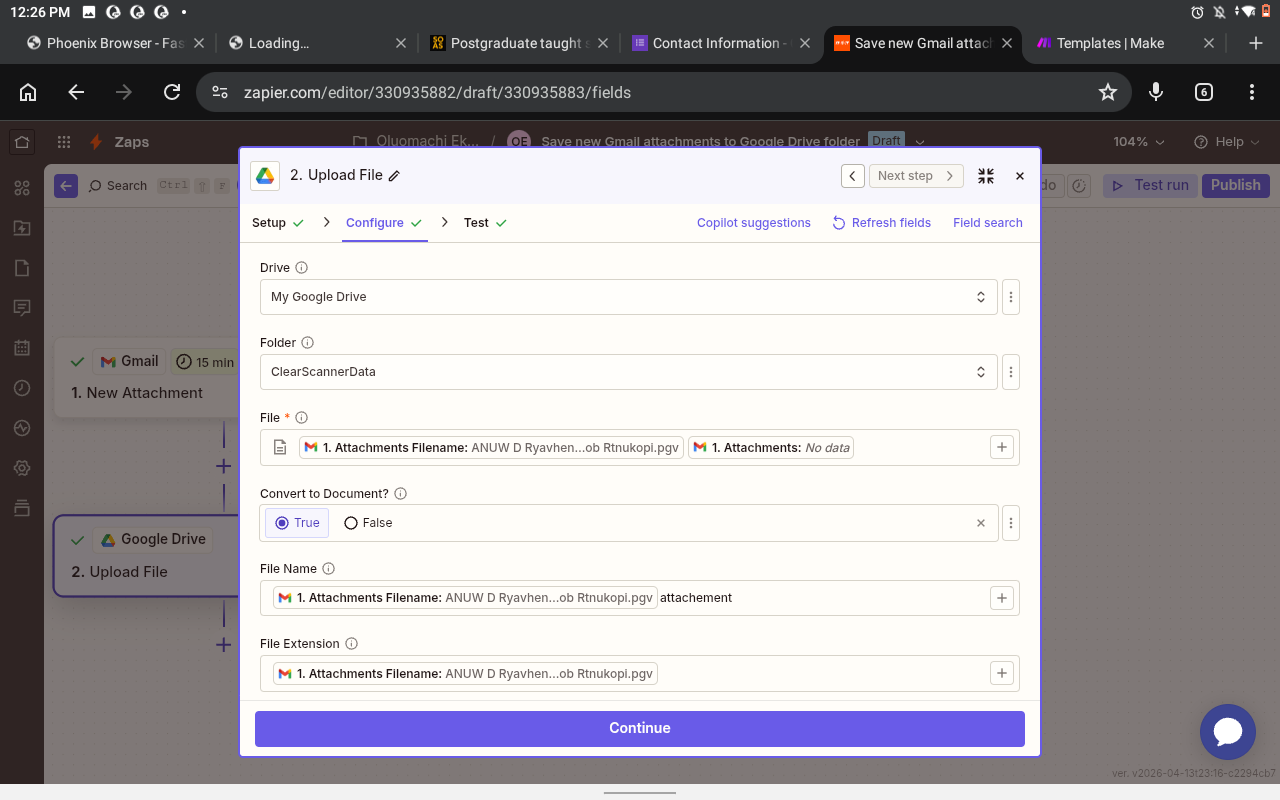Viewport: 1280px width, 800px height.
Task: Clear the Convert to Document selection with X
Action: [x=981, y=523]
